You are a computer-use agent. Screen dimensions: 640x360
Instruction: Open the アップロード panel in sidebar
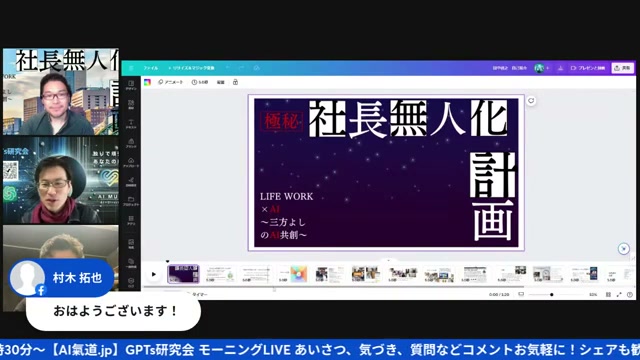click(x=131, y=163)
